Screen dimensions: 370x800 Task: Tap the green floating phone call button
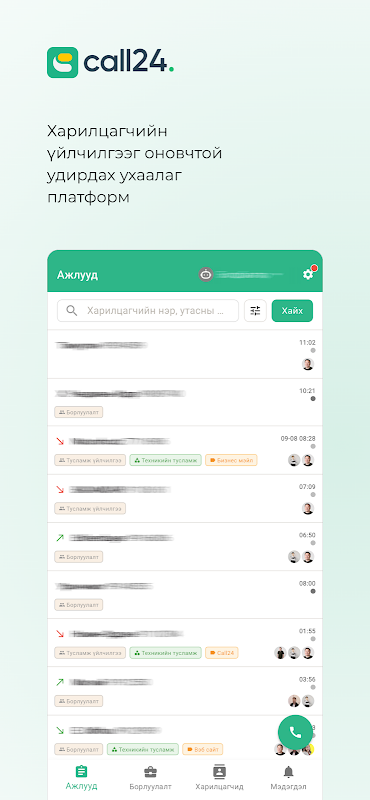click(295, 732)
